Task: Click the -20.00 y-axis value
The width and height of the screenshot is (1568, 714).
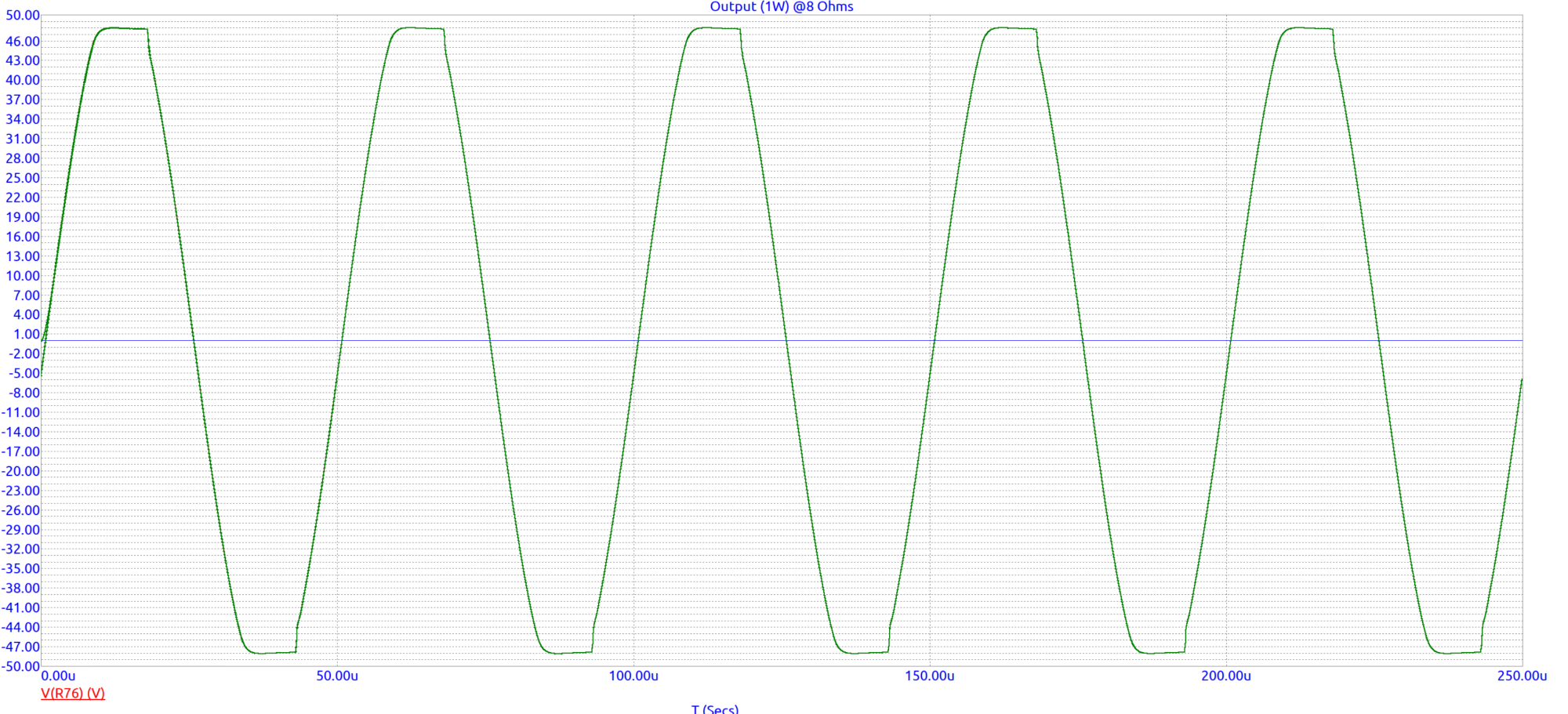Action: pyautogui.click(x=20, y=471)
